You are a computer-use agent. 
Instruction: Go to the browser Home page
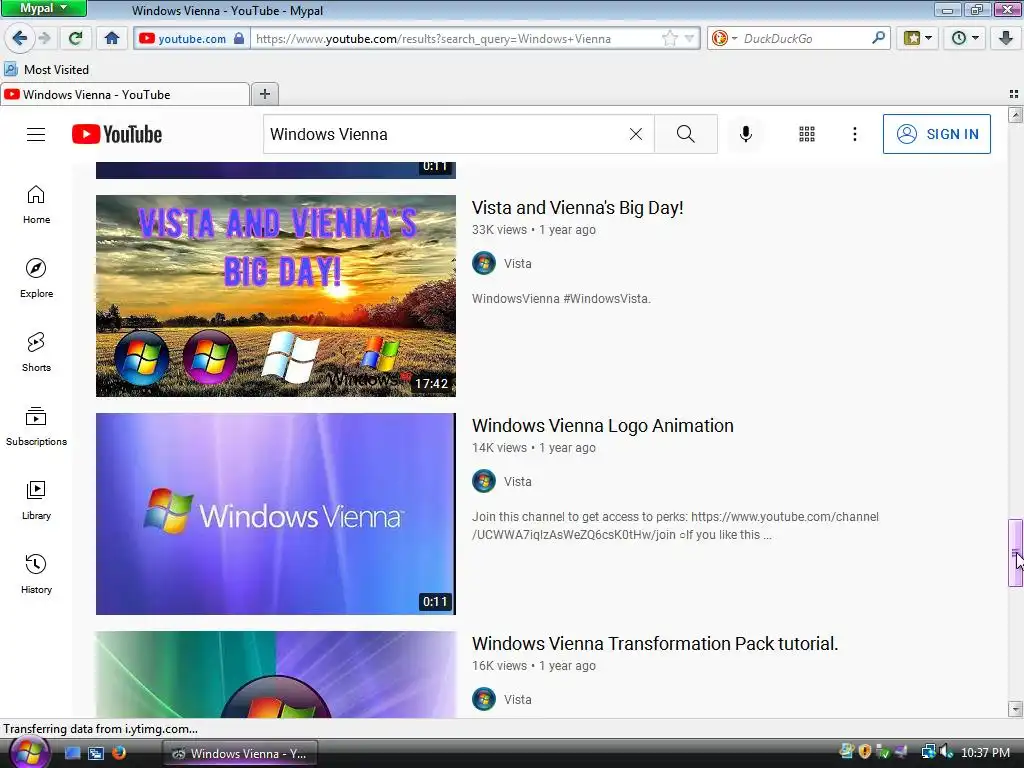pyautogui.click(x=112, y=38)
